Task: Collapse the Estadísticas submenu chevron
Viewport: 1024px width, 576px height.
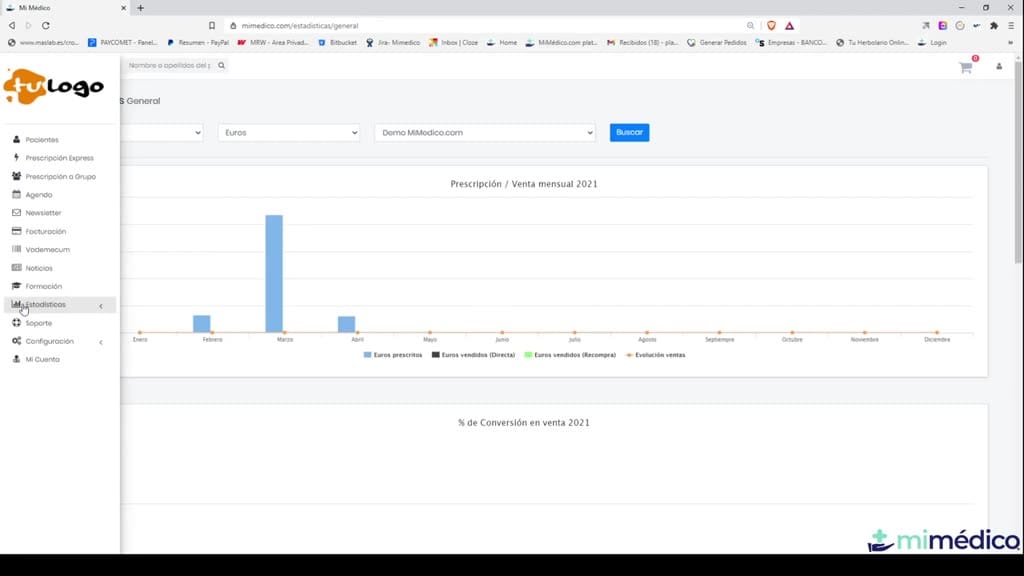Action: 101,306
